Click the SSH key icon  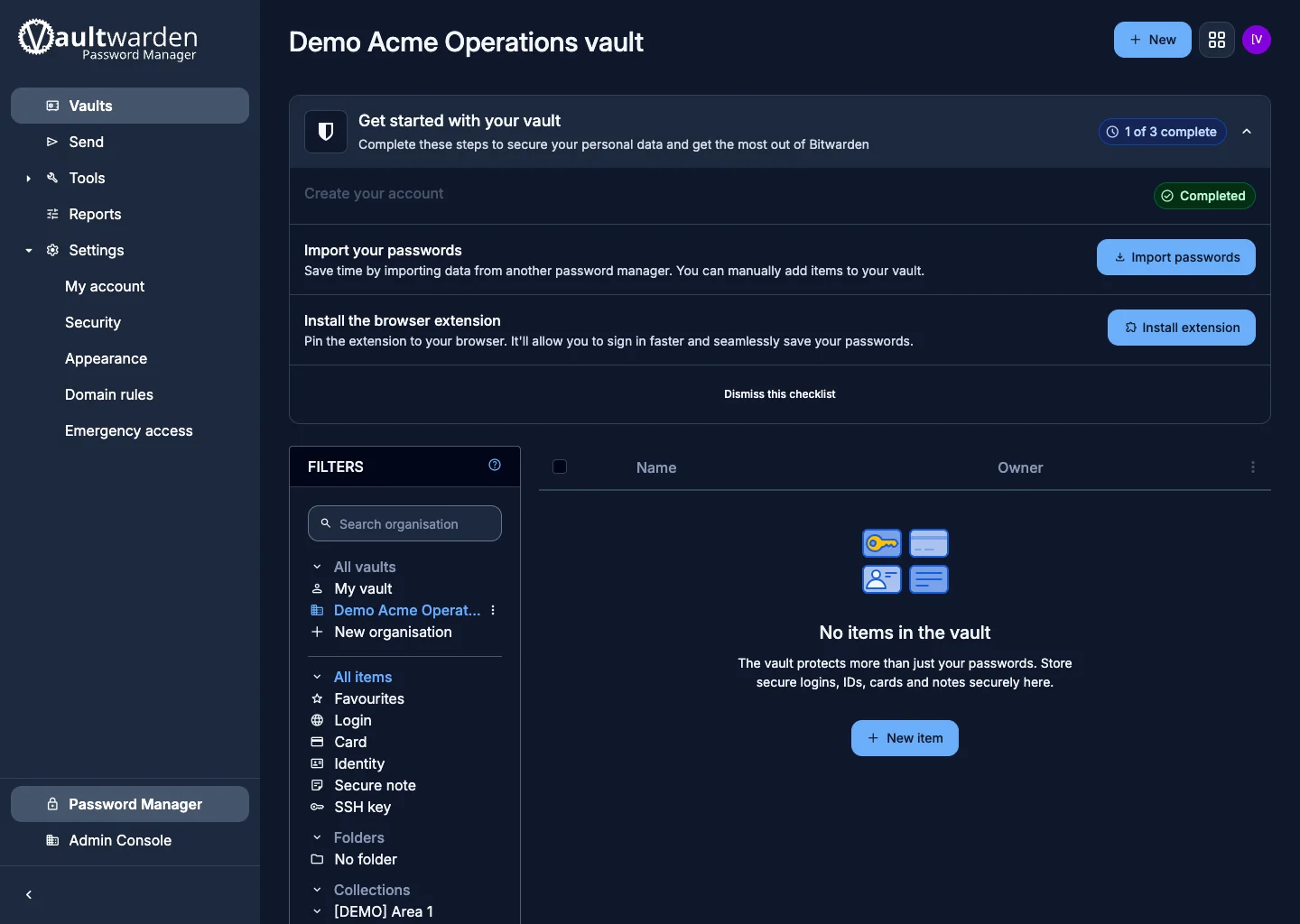pos(317,807)
